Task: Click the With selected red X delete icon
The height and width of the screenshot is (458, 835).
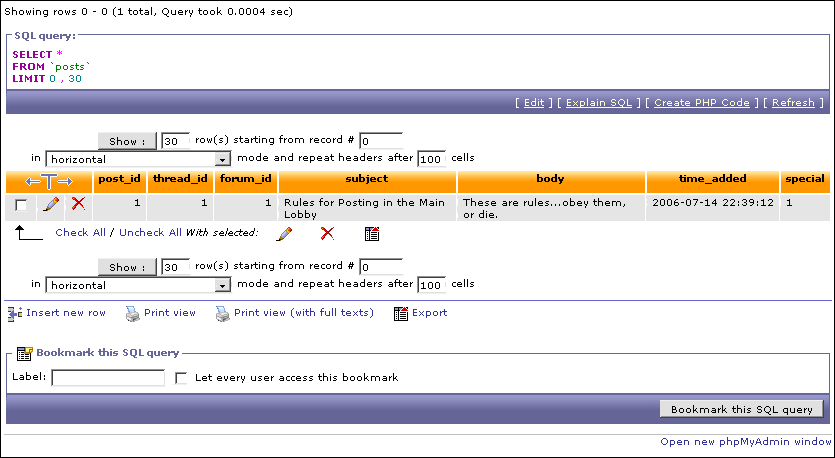Action: (x=328, y=233)
